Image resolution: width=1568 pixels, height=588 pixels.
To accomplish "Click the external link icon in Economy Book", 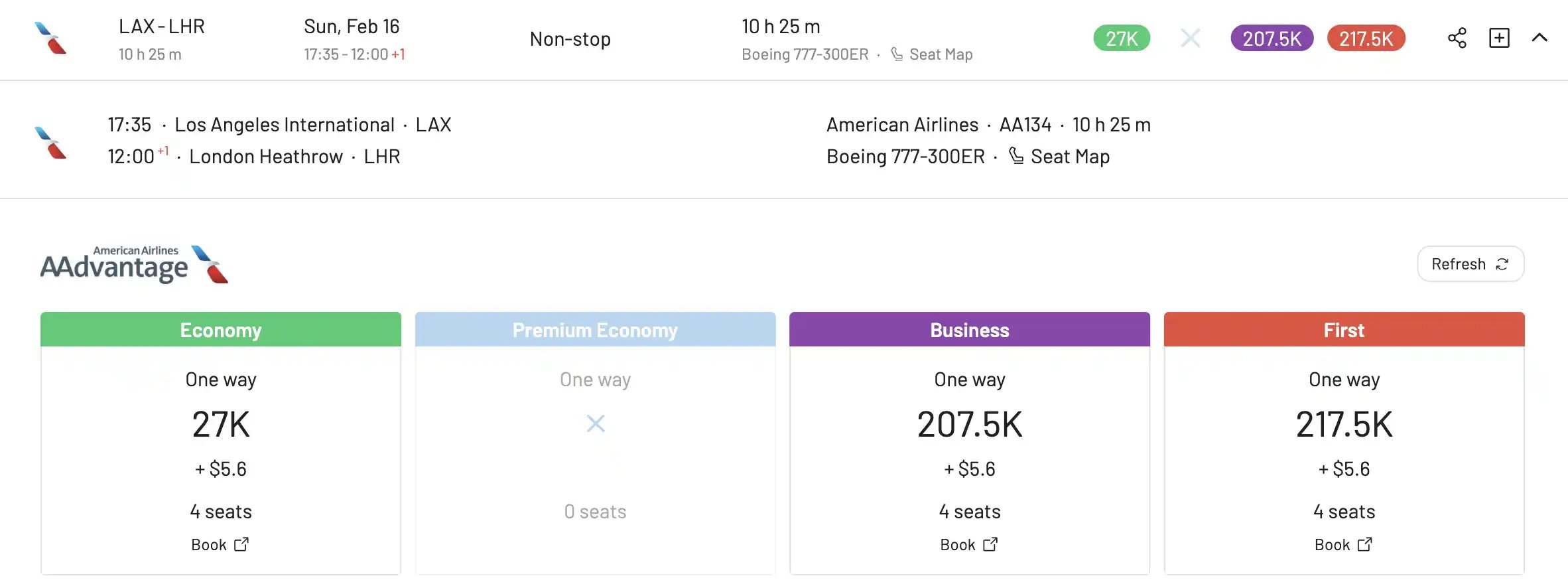I will click(241, 544).
